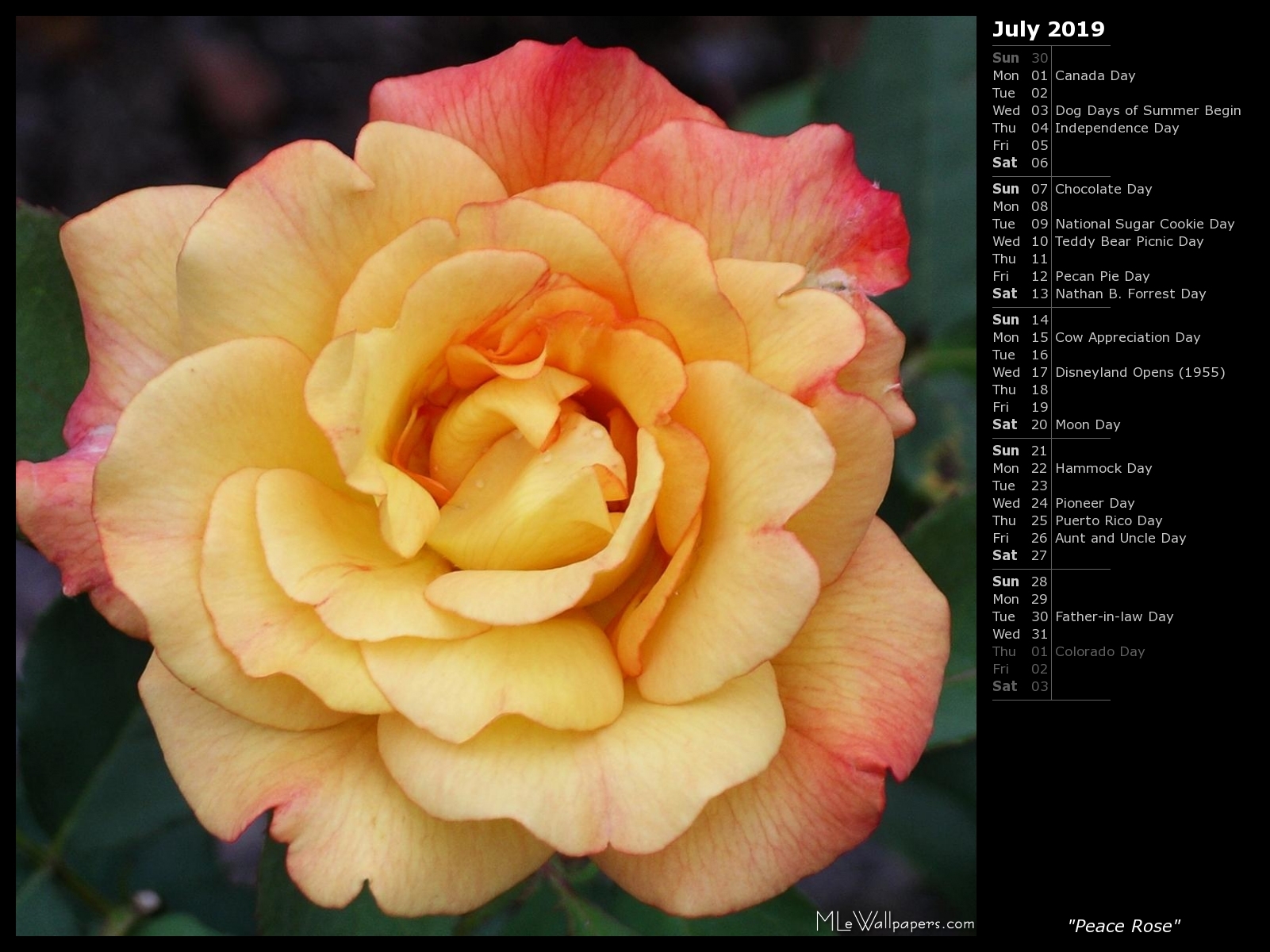Select "National Sugar Cookie Day" entry
1270x952 pixels.
coord(1145,224)
